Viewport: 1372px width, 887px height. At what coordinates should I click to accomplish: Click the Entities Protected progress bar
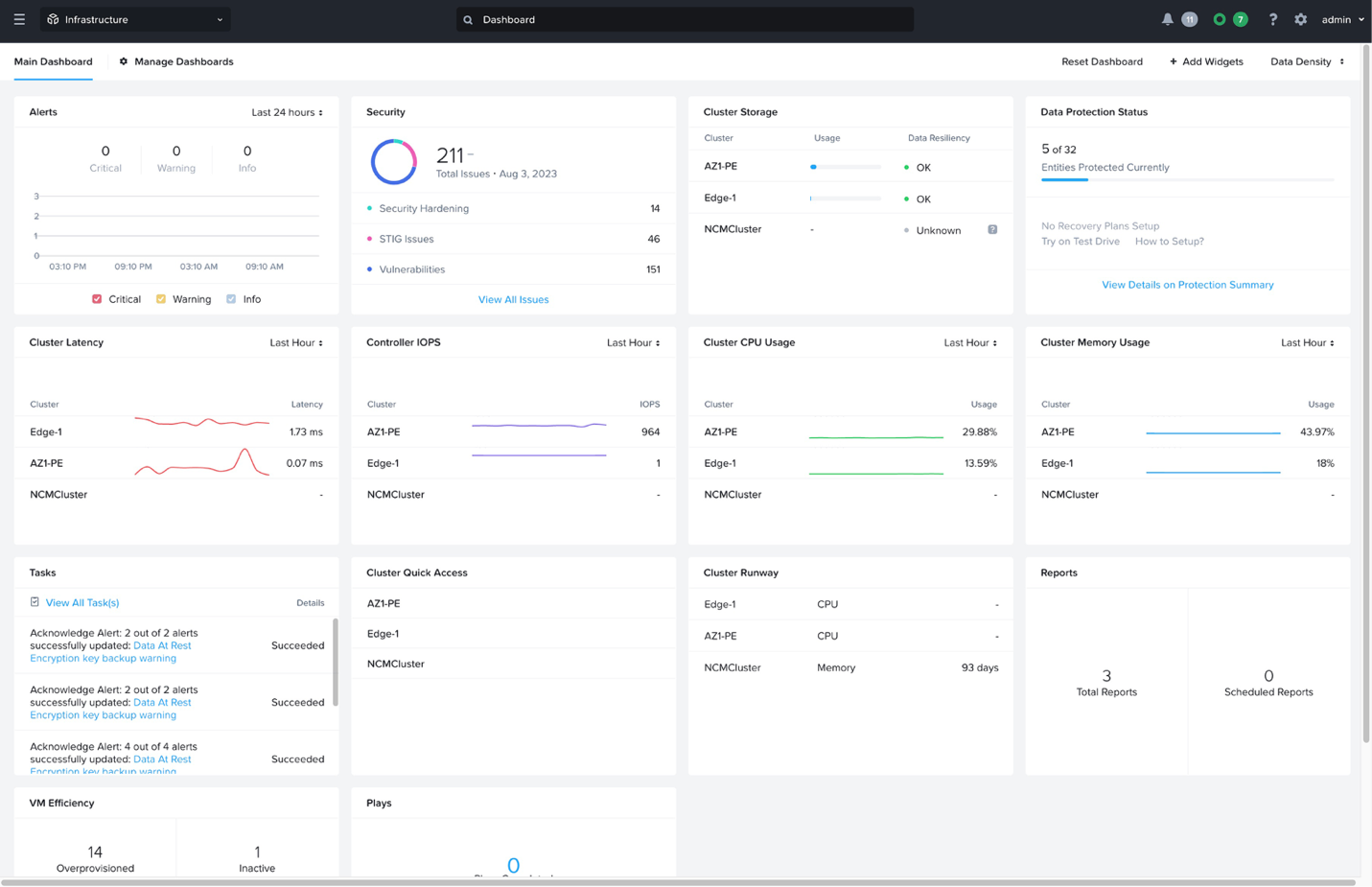pyautogui.click(x=1187, y=179)
